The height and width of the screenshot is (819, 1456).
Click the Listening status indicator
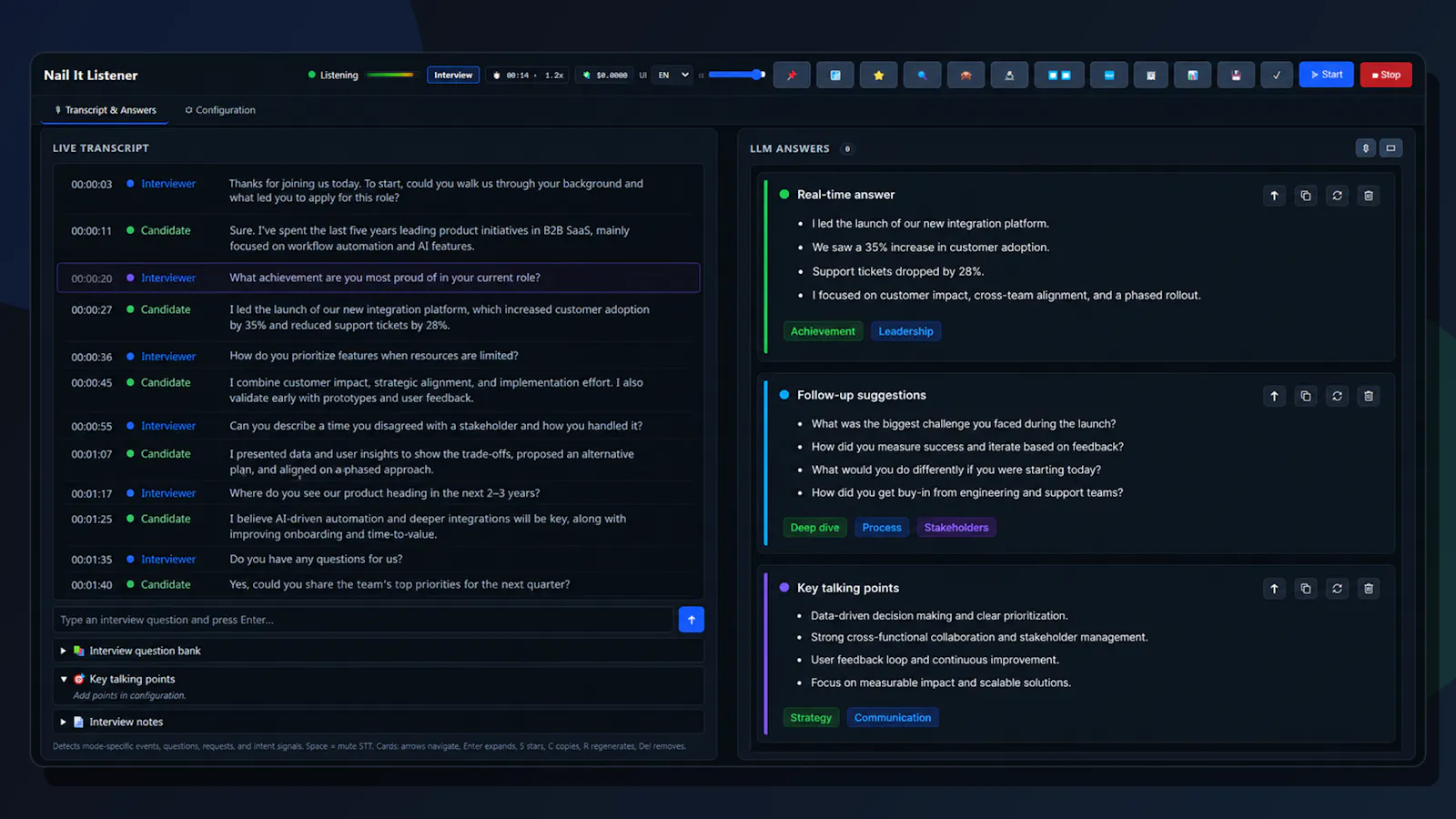click(333, 75)
